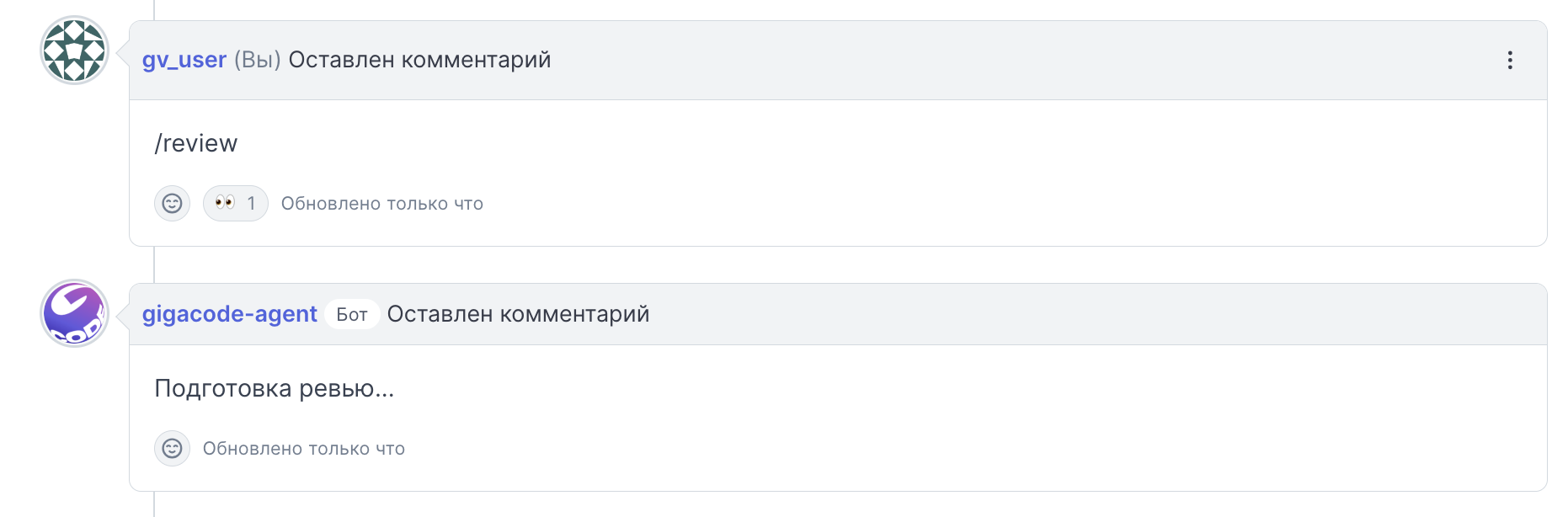Toggle the eyes emoji reaction
Viewport: 1568px width, 517px height.
(236, 203)
